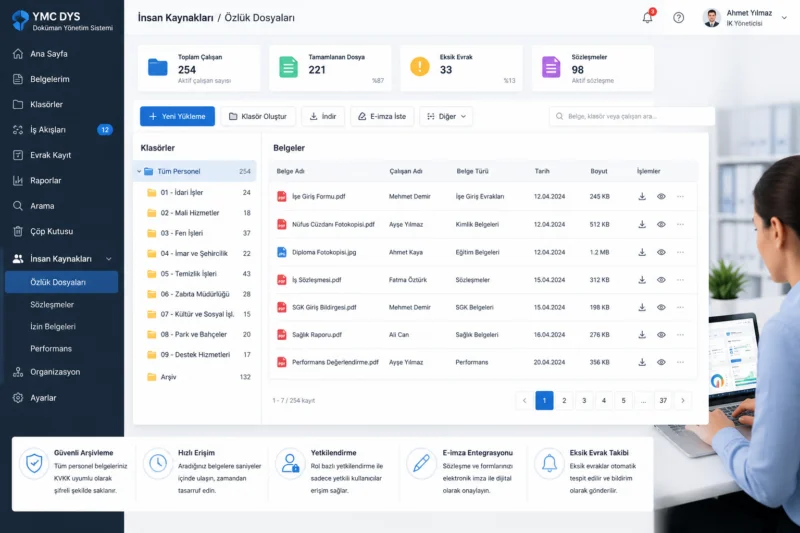Image resolution: width=800 pixels, height=533 pixels.
Task: Open the help question mark icon
Action: click(x=678, y=17)
